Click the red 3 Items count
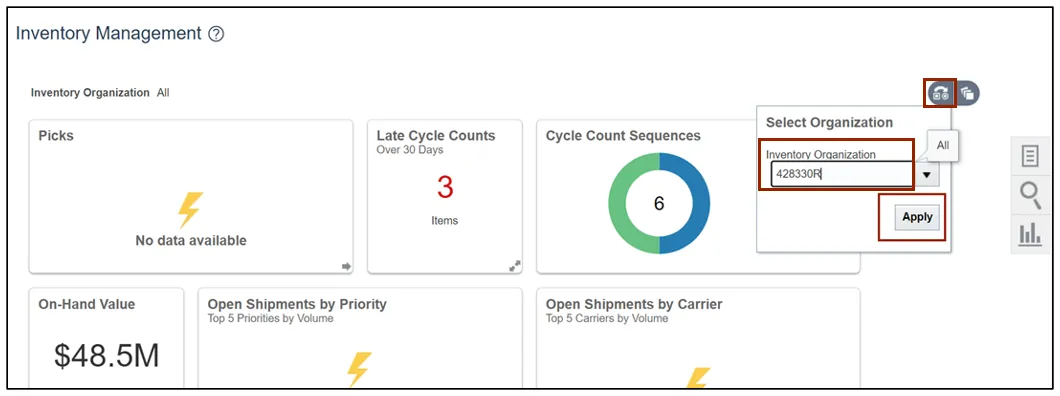 coord(445,187)
